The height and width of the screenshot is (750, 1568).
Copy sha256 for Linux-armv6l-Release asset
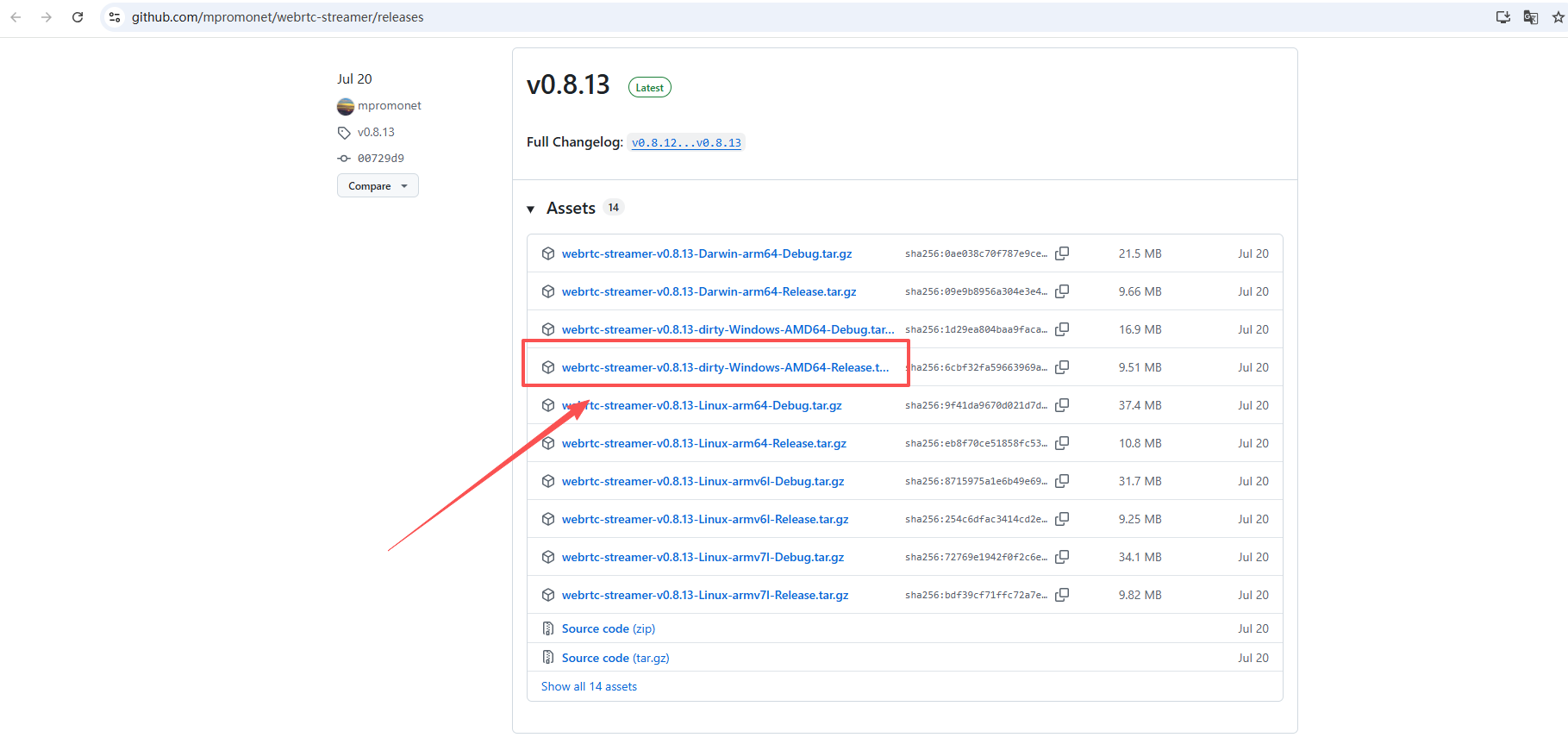(1062, 519)
